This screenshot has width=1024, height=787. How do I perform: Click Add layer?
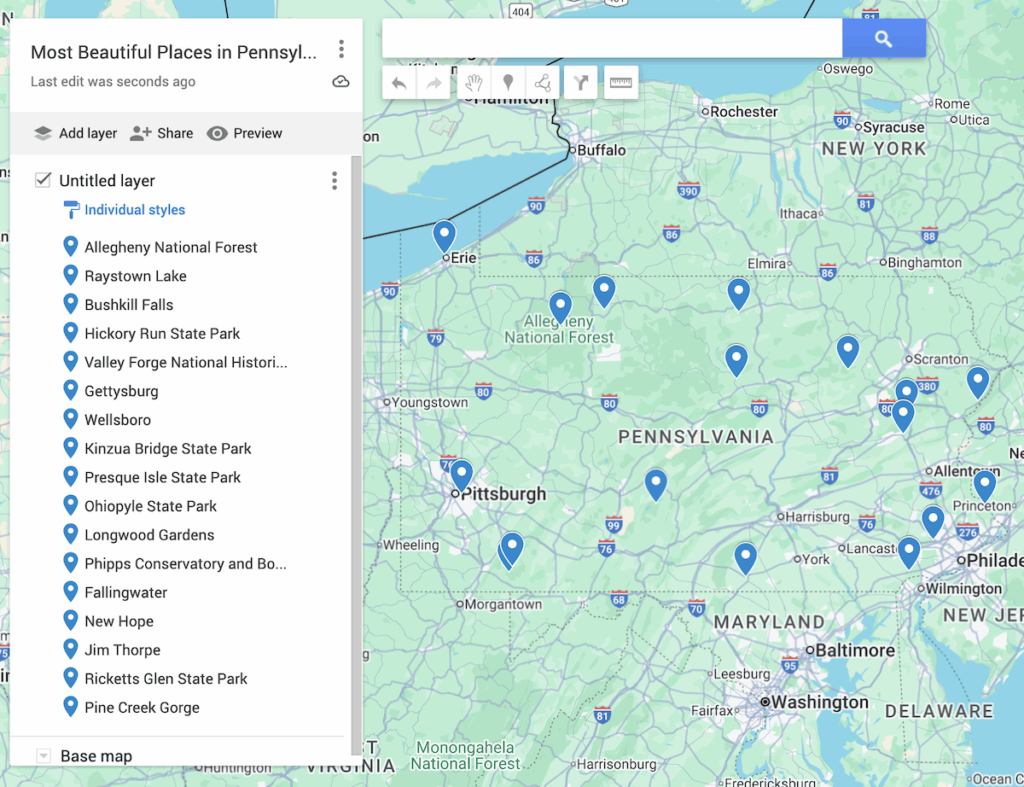click(75, 133)
